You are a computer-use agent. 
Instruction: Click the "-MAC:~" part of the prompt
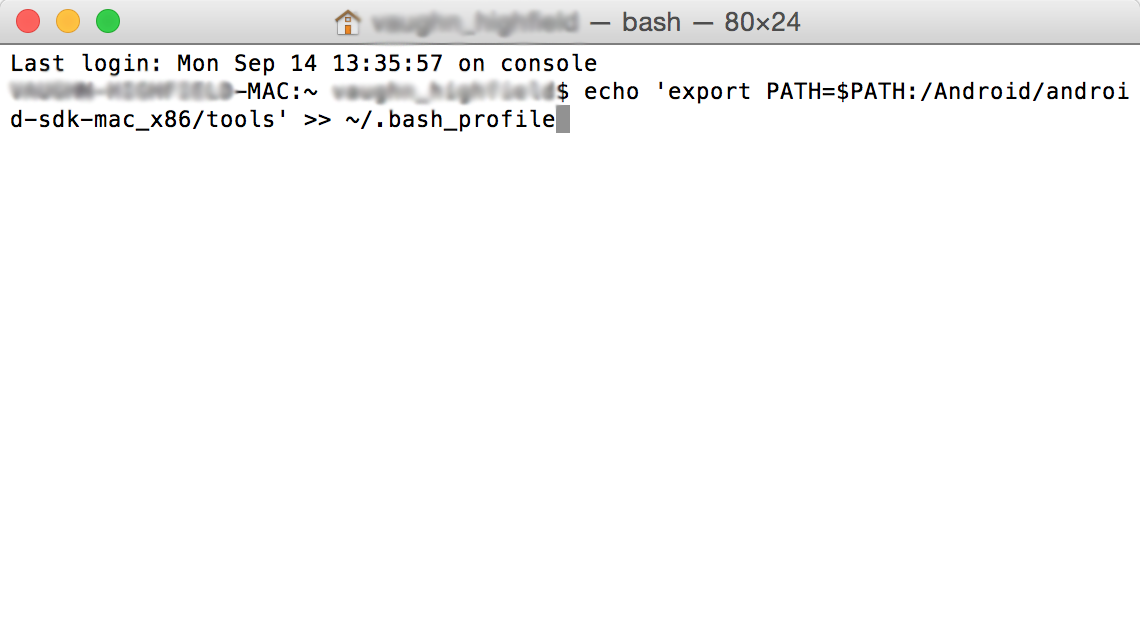coord(275,93)
